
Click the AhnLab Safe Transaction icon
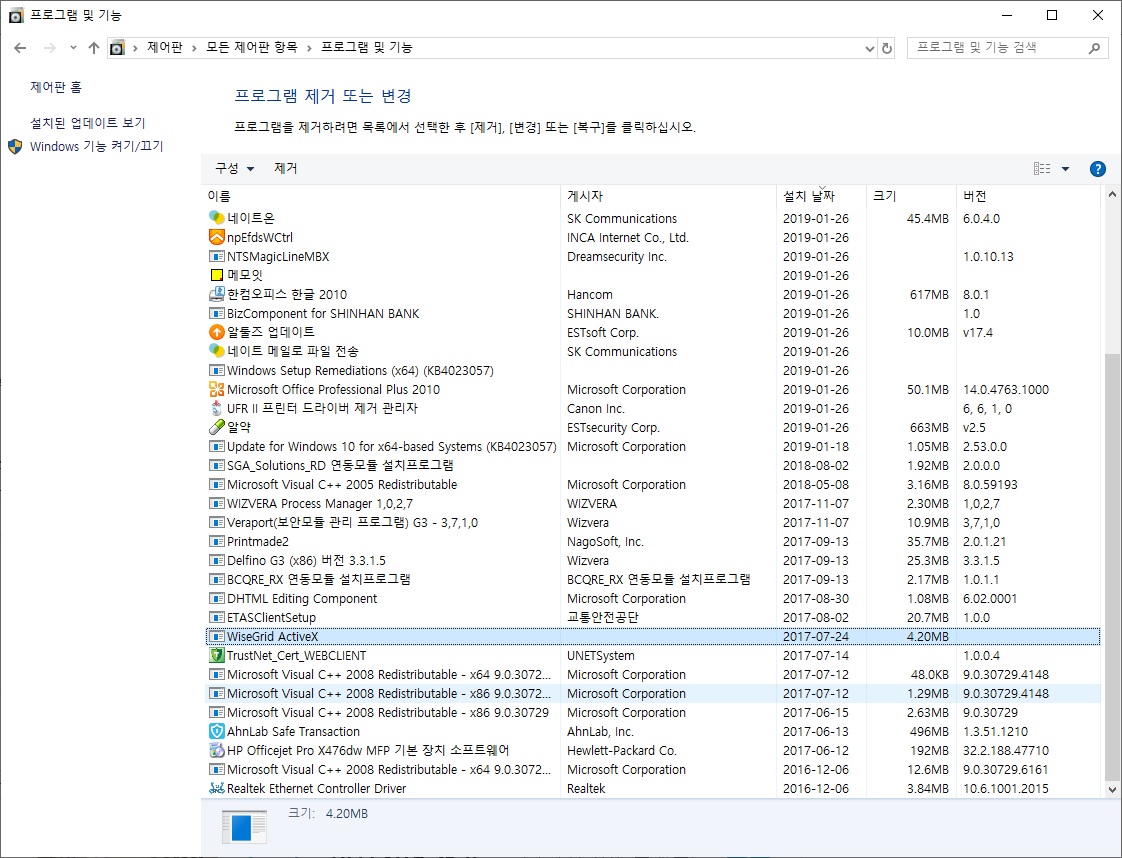216,731
